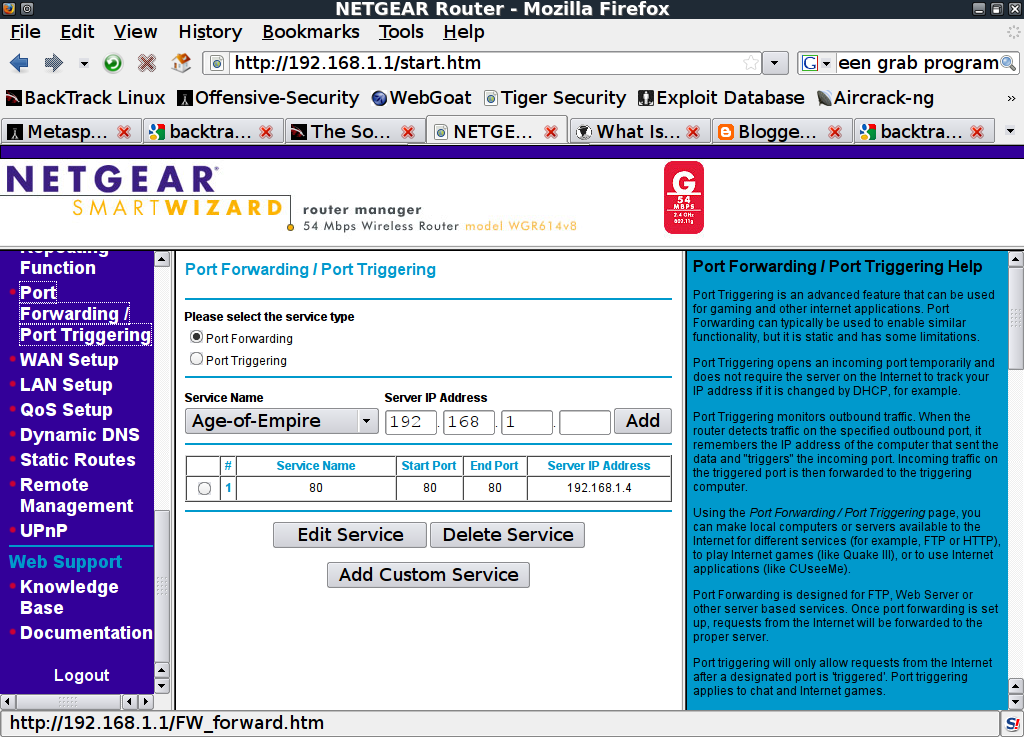1024x737 pixels.
Task: Open UPnP in sidebar
Action: click(x=44, y=531)
